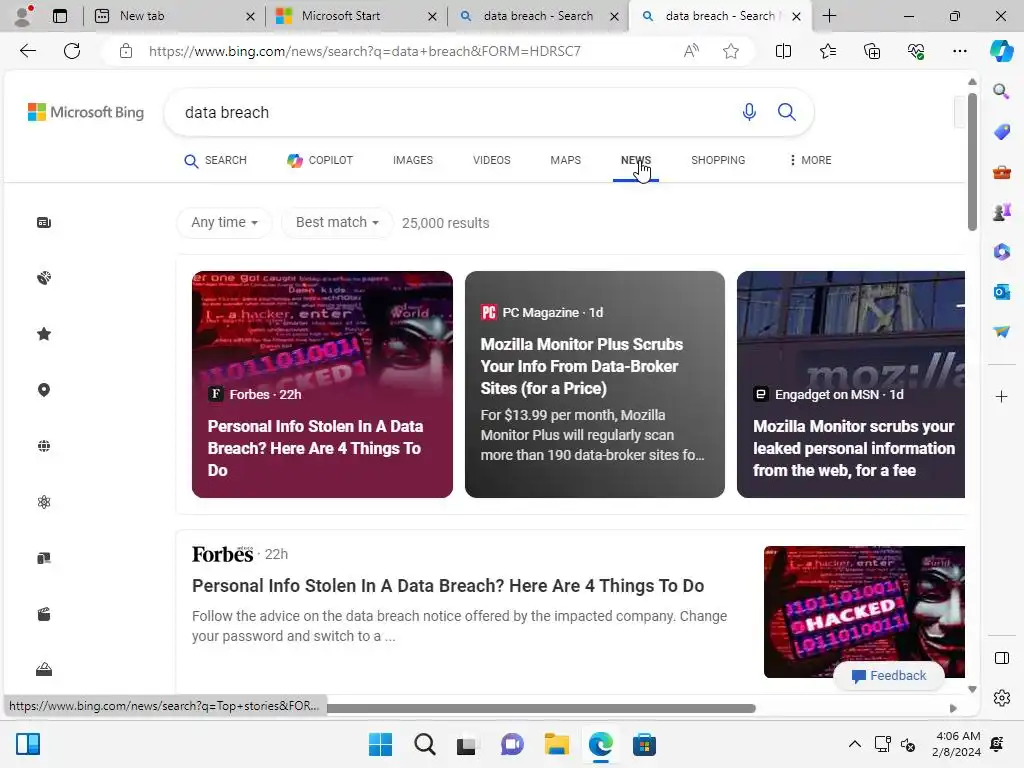
Task: Open the read aloud icon in address bar
Action: point(691,51)
